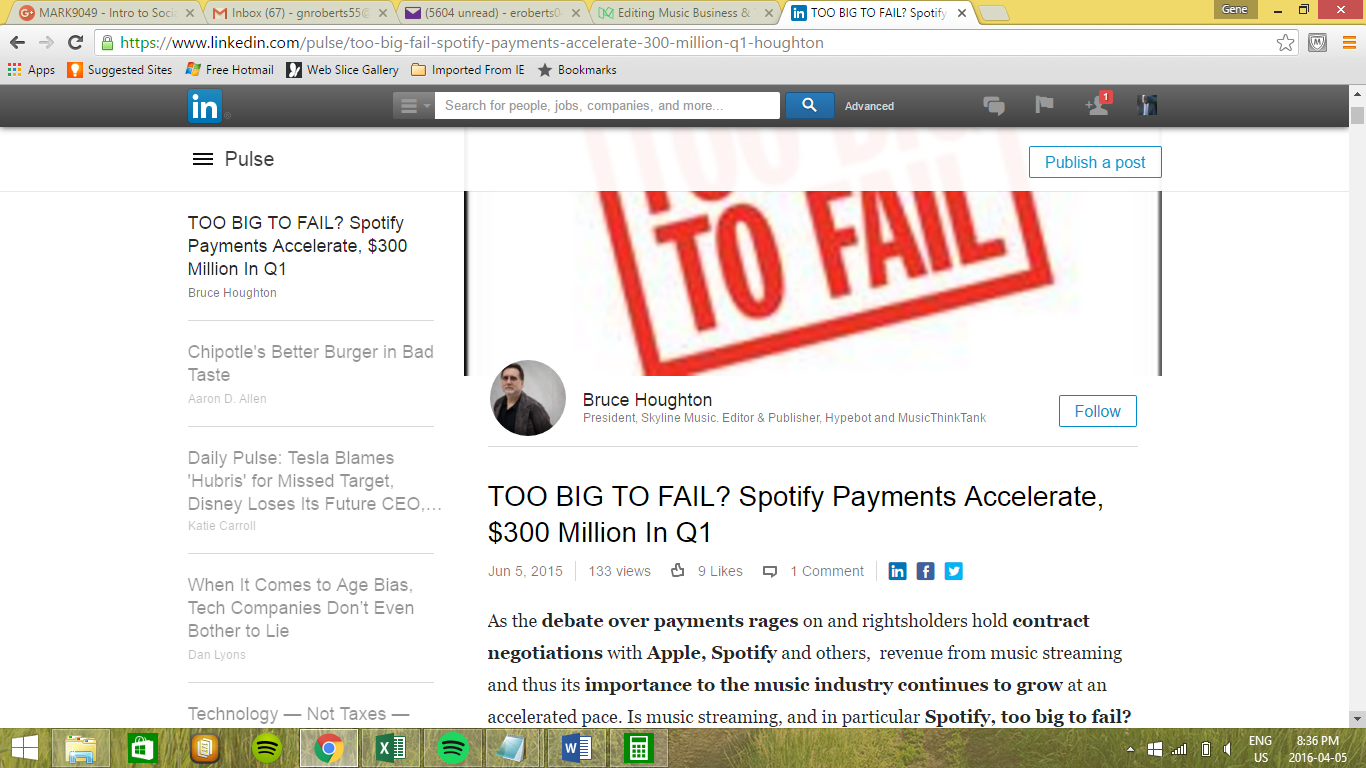The height and width of the screenshot is (768, 1366).
Task: Switch to the Editing Music Business tab
Action: 683,13
